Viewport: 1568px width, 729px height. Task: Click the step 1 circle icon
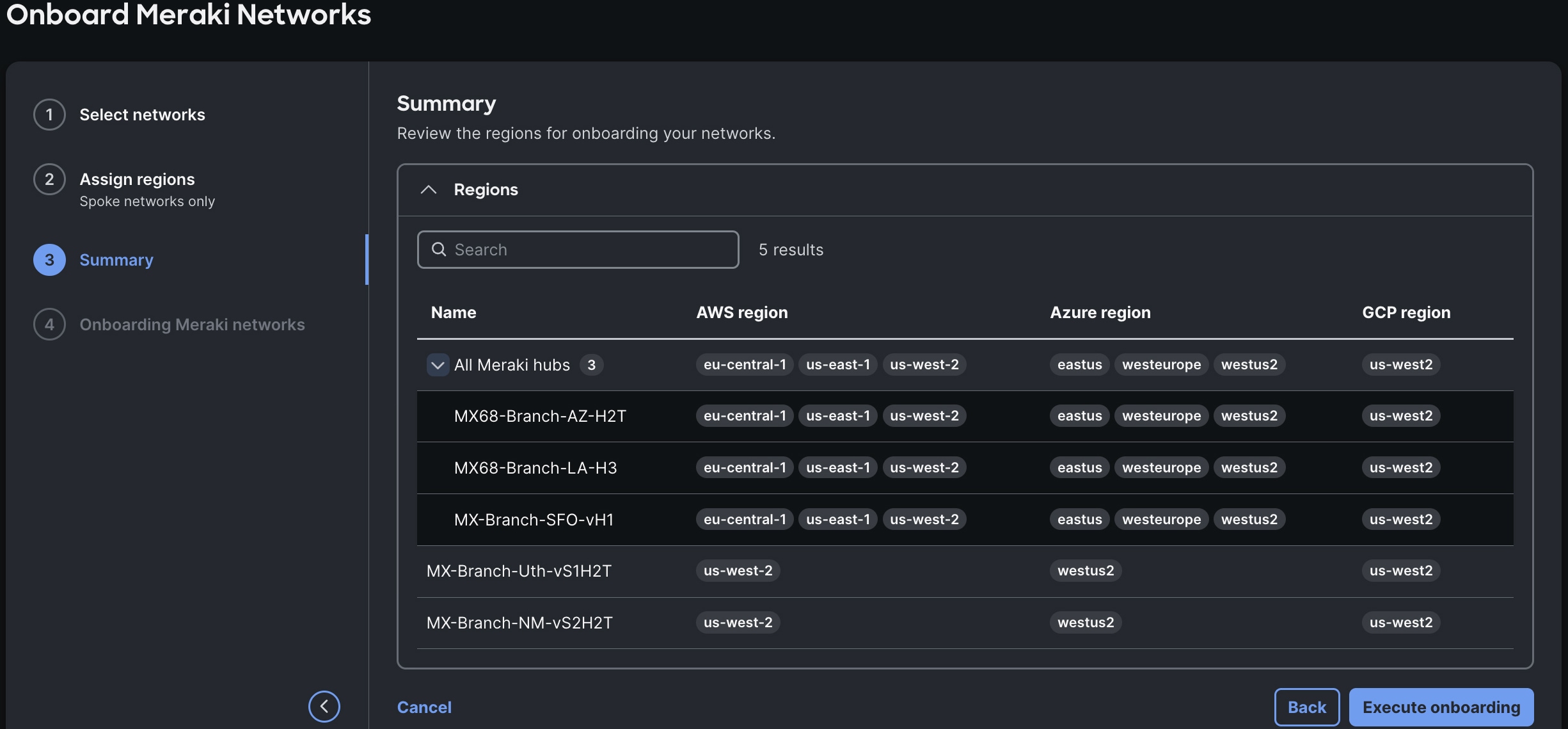[x=49, y=115]
